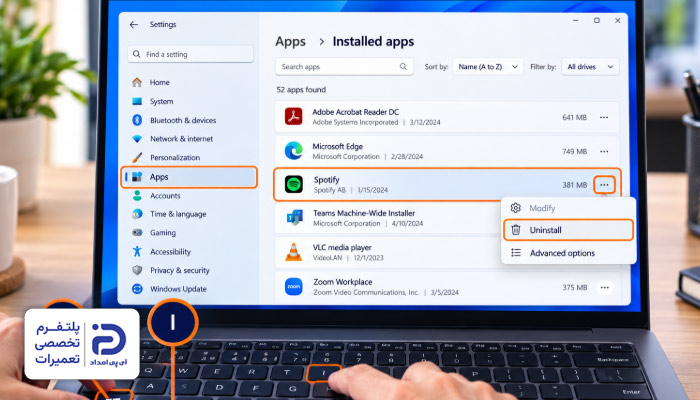Minimize the Settings window
Viewport: 700px width, 400px height.
click(x=576, y=21)
